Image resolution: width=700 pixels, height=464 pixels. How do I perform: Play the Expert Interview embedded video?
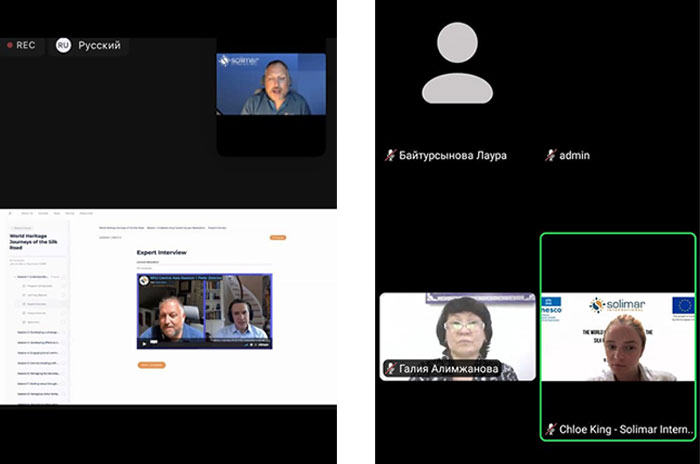(143, 343)
